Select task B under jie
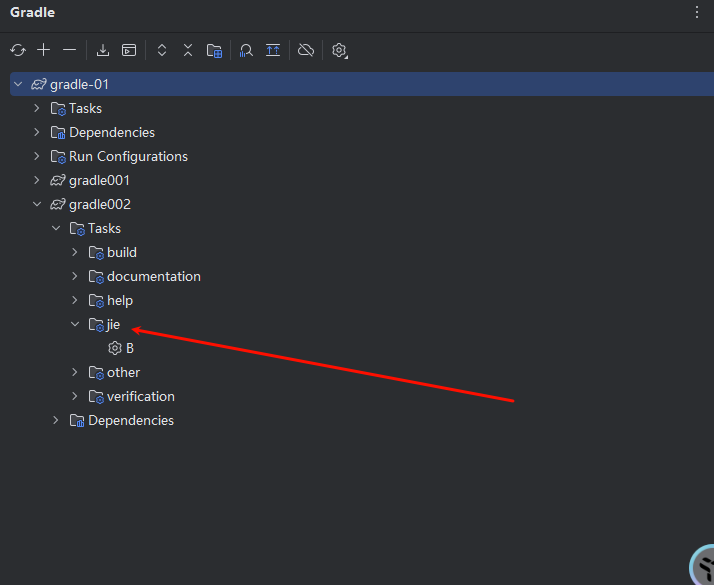The image size is (714, 585). [130, 349]
